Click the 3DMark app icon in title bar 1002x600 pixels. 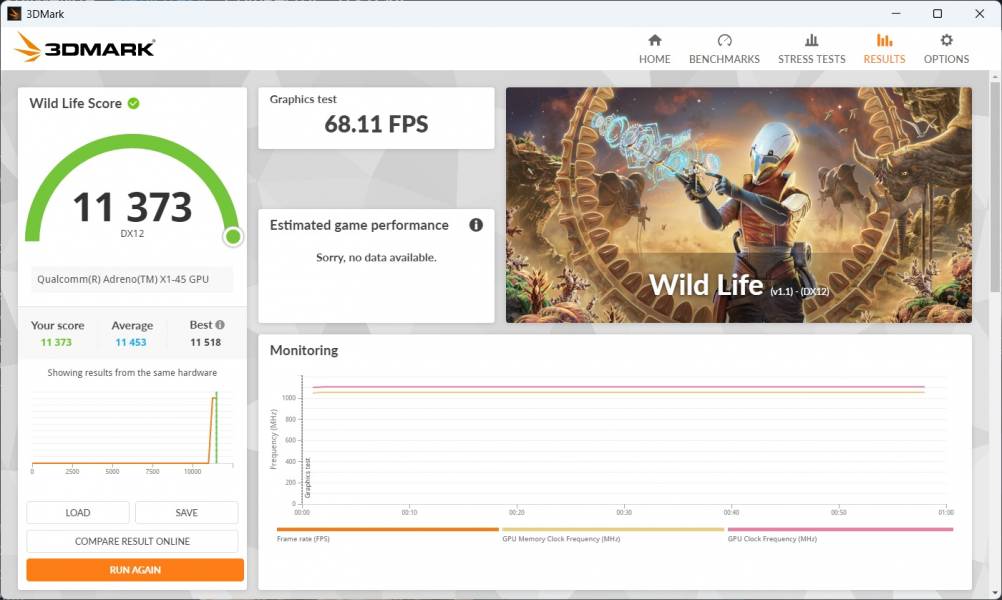coord(14,13)
